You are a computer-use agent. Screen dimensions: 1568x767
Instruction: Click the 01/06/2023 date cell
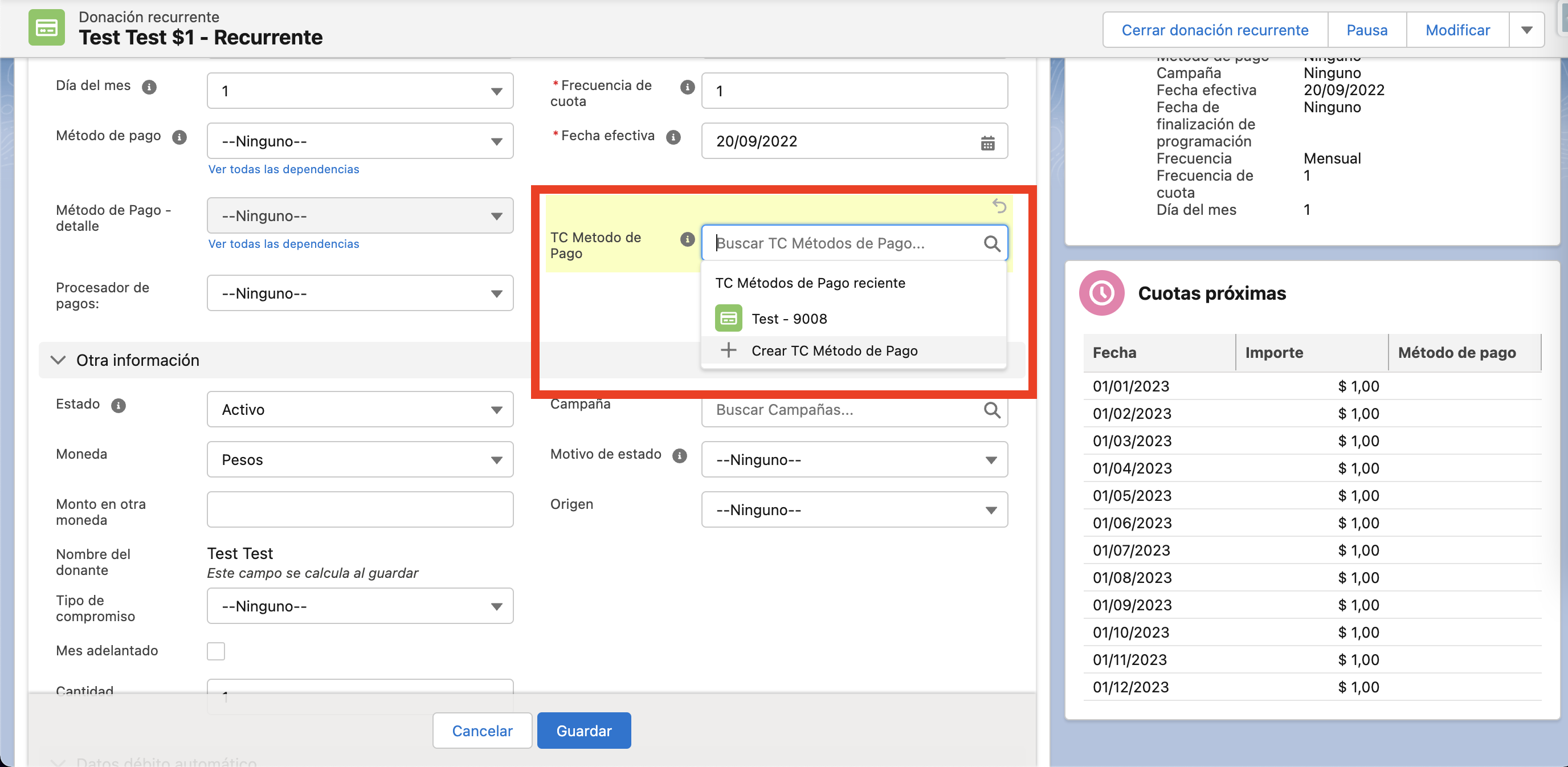1132,523
